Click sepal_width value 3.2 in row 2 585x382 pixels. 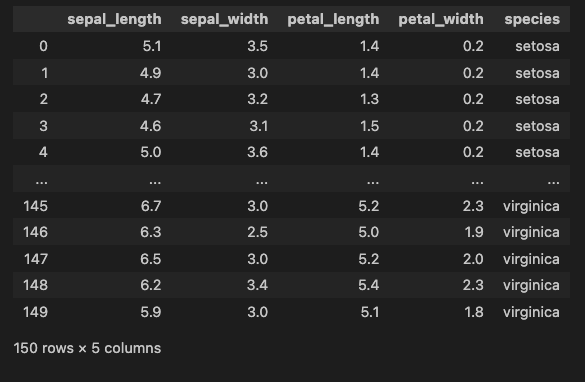tap(257, 99)
